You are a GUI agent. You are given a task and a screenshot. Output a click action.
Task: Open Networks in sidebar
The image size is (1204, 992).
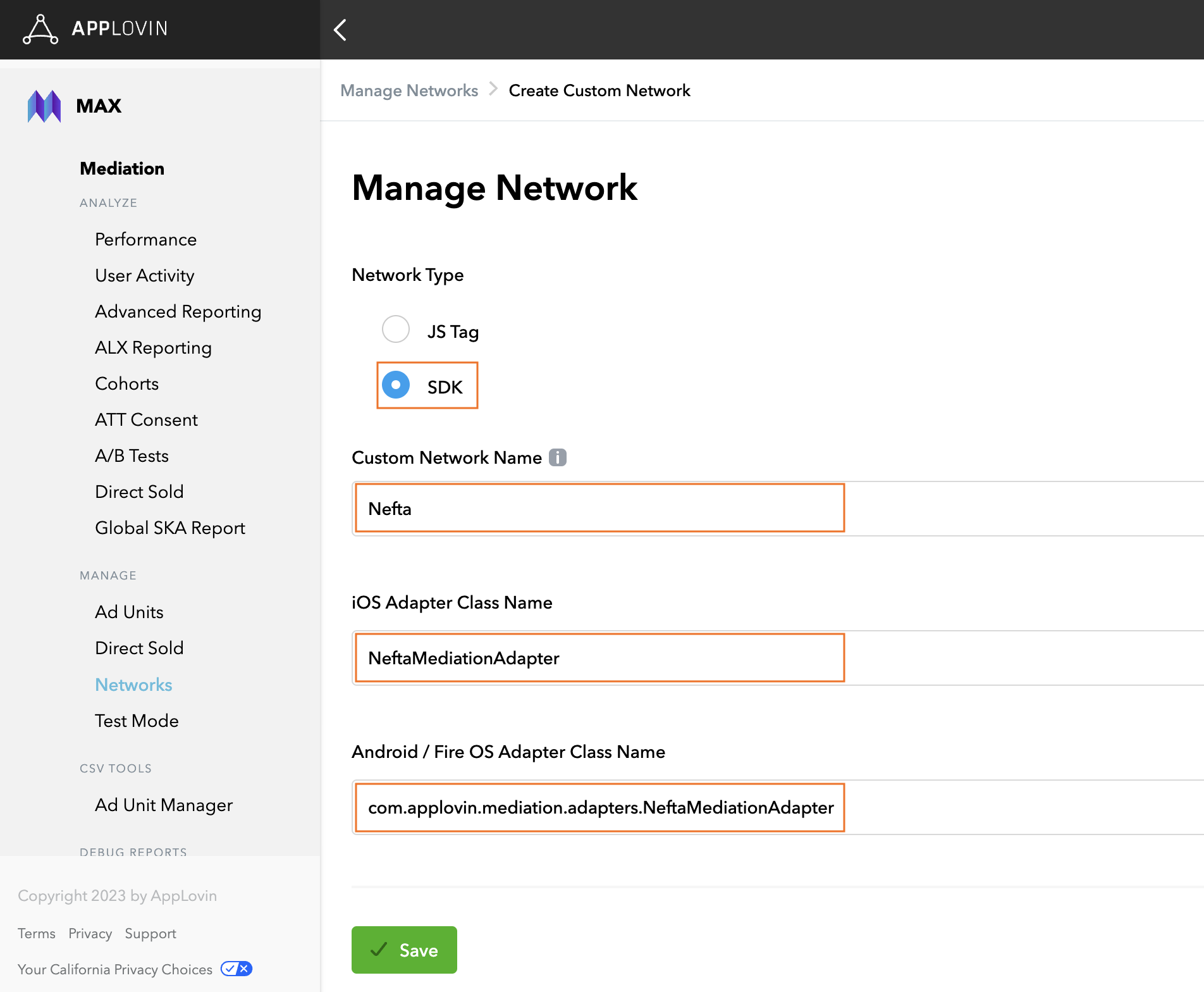(134, 685)
